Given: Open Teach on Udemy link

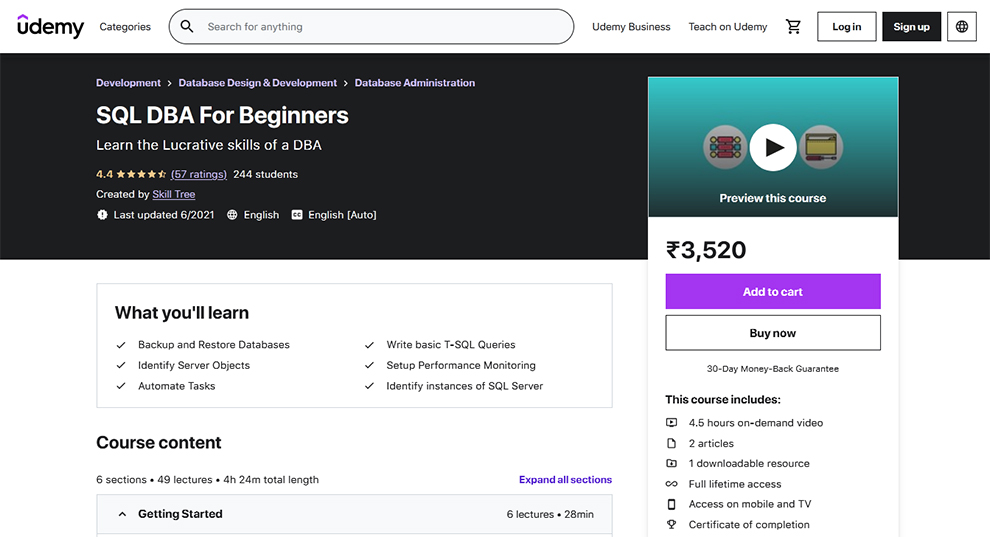Looking at the screenshot, I should pyautogui.click(x=727, y=27).
